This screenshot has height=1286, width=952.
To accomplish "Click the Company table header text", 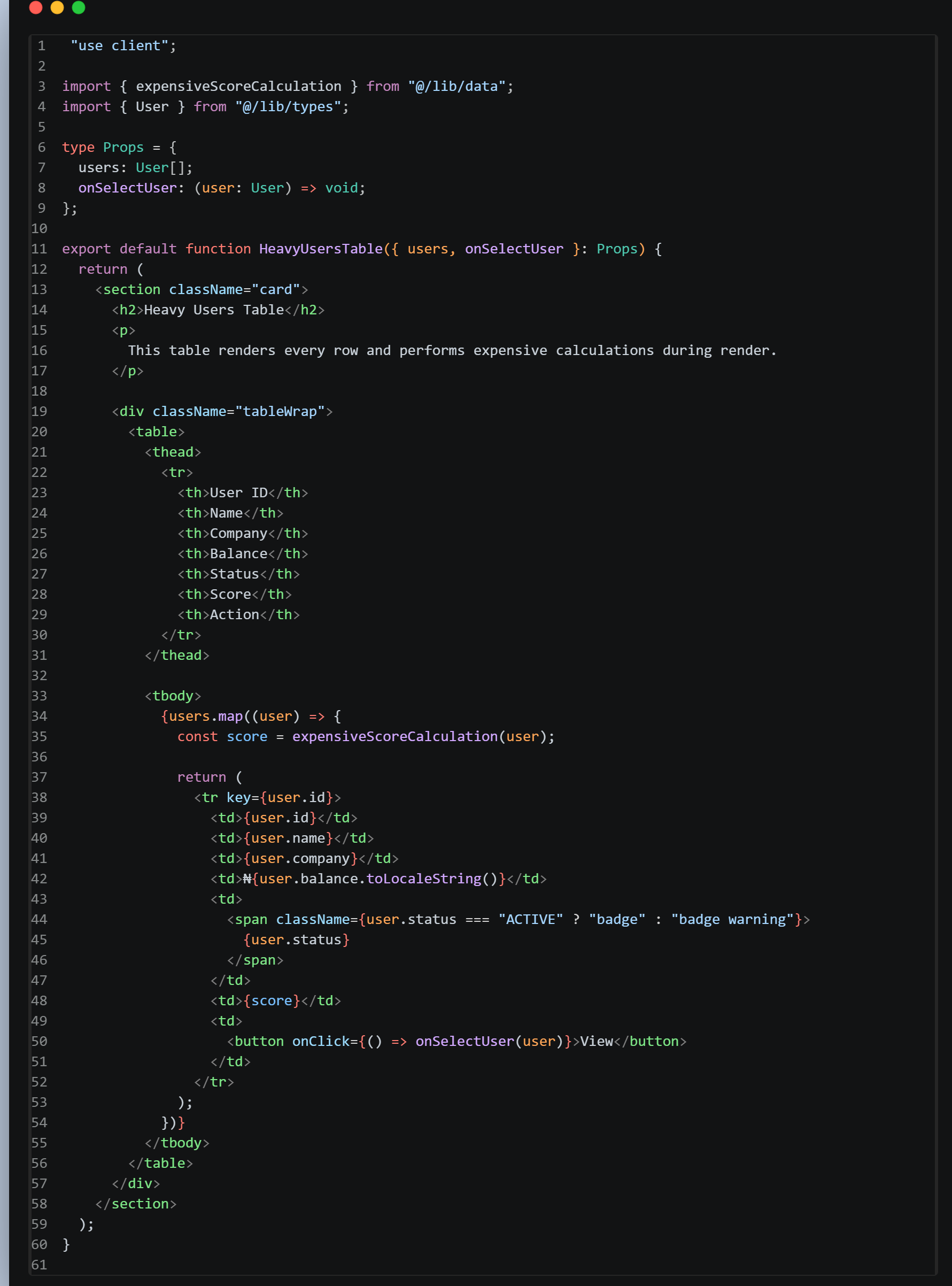I will (x=238, y=533).
